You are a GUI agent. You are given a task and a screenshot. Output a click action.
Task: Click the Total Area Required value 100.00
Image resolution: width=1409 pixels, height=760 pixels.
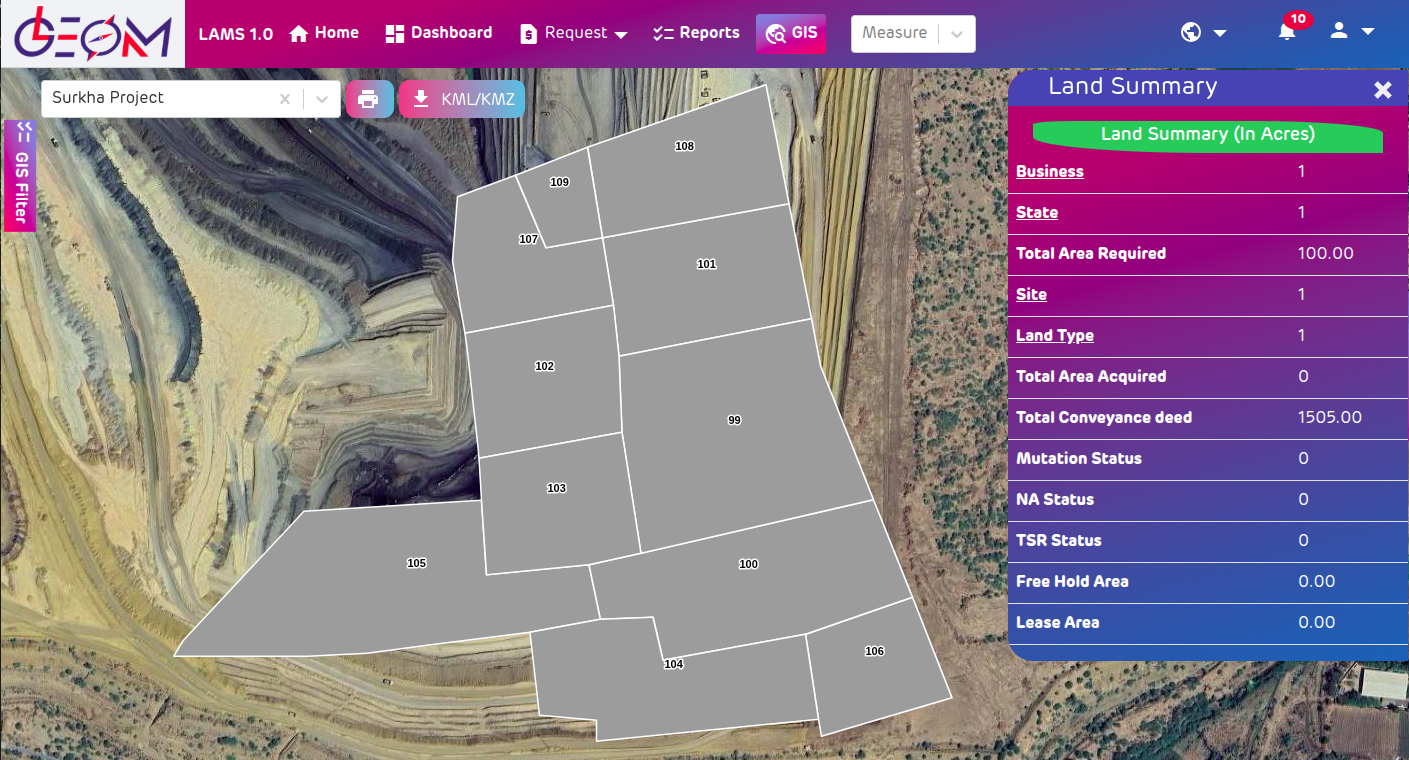point(1326,254)
